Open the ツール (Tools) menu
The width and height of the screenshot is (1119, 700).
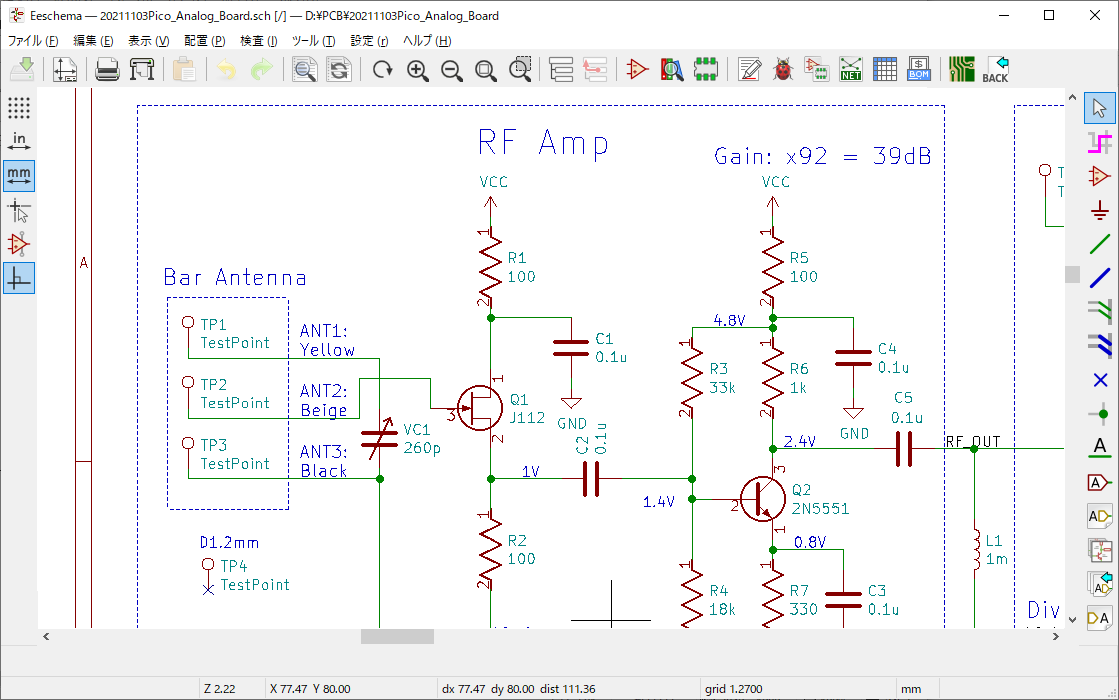pyautogui.click(x=313, y=41)
